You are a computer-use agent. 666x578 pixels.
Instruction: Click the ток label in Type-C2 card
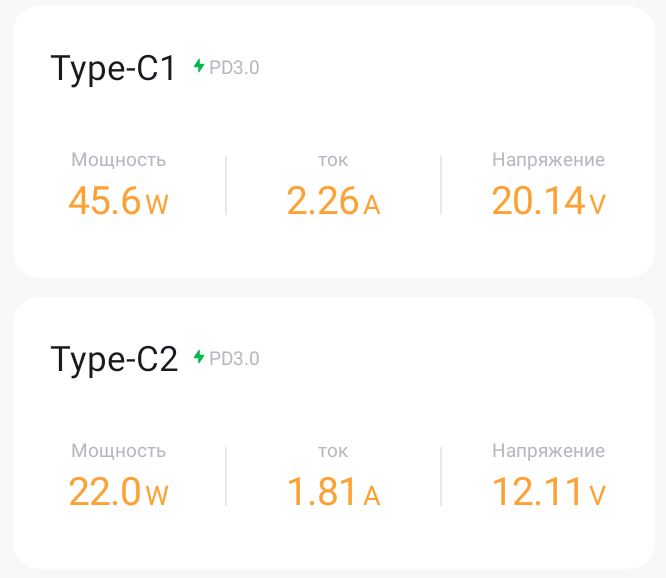[x=333, y=451]
